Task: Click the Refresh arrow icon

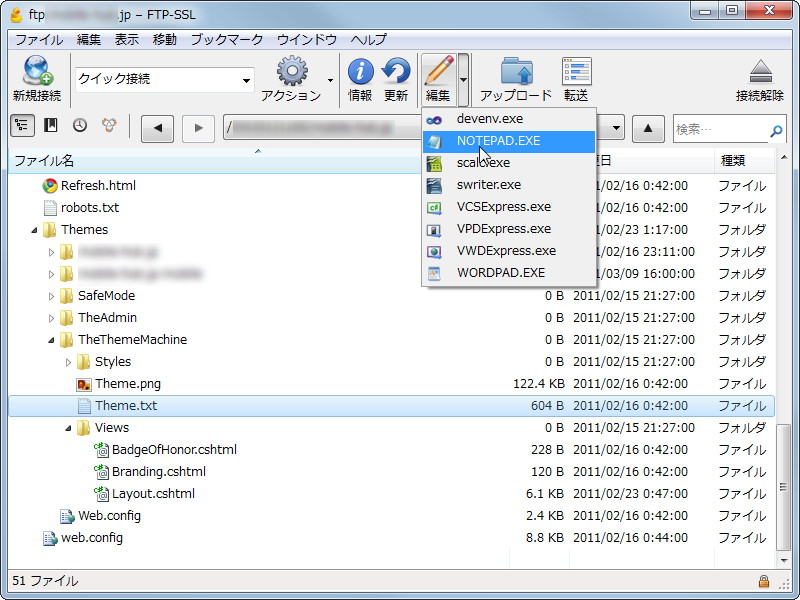Action: pyautogui.click(x=396, y=71)
